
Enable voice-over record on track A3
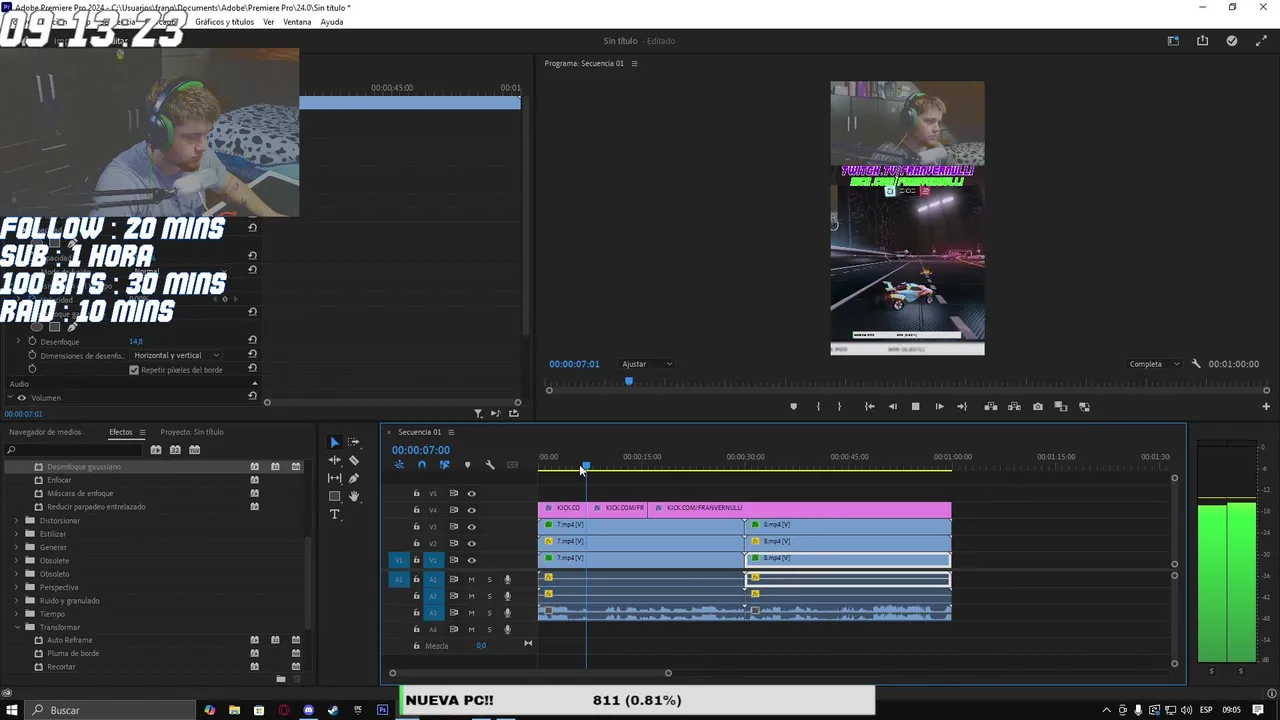507,613
